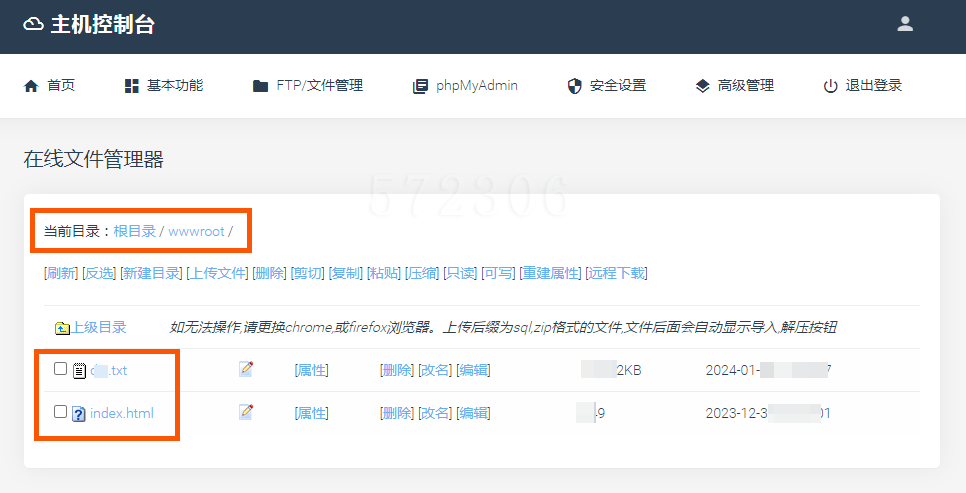The width and height of the screenshot is (966, 493).
Task: Click [属性] in the index.html row
Action: [312, 413]
